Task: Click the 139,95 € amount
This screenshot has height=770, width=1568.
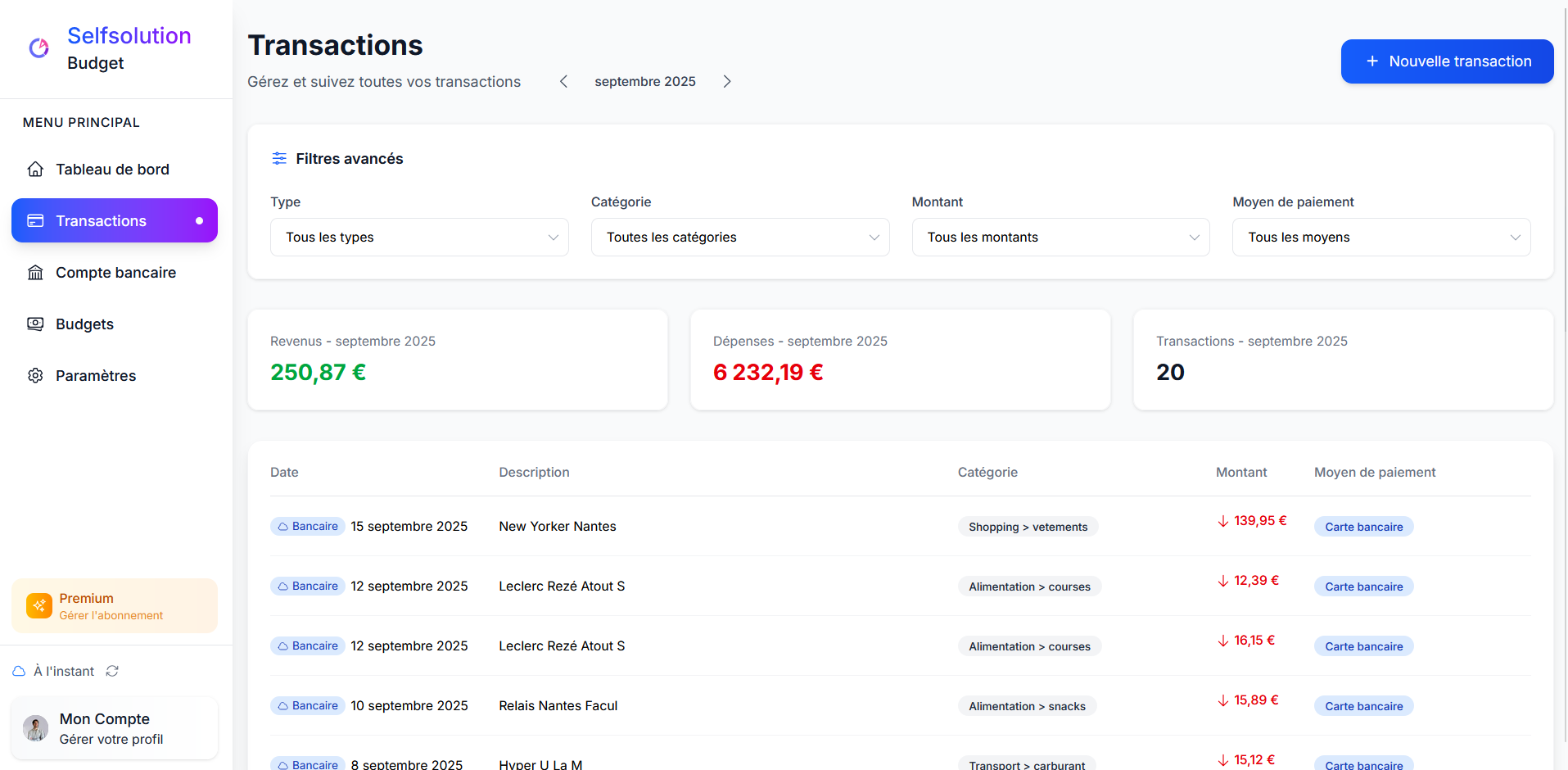Action: click(x=1260, y=521)
